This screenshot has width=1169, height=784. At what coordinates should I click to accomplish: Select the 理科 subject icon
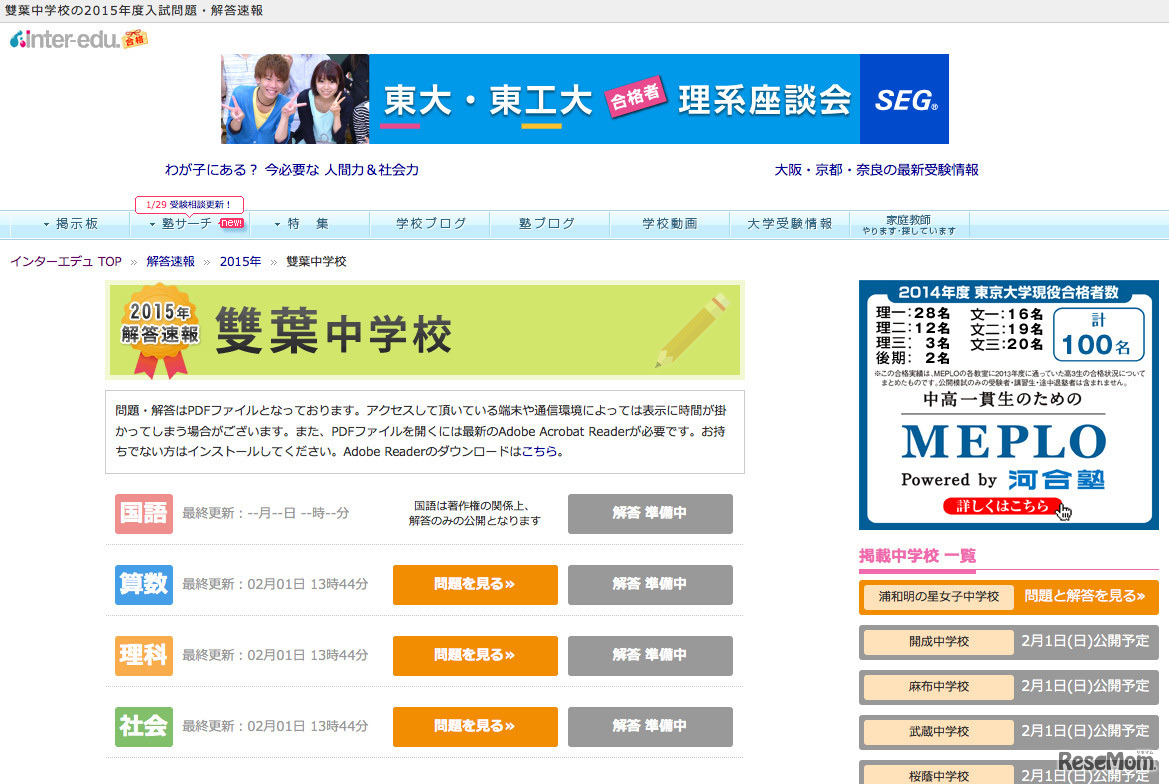[146, 656]
